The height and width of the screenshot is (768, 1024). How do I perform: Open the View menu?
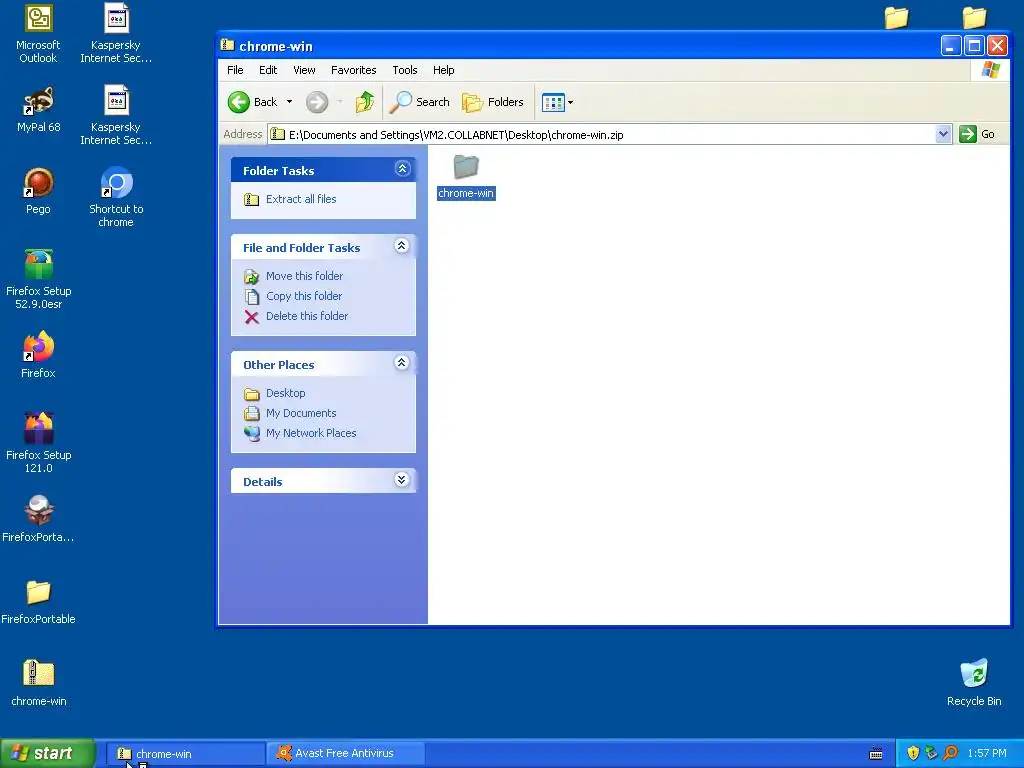coord(304,70)
